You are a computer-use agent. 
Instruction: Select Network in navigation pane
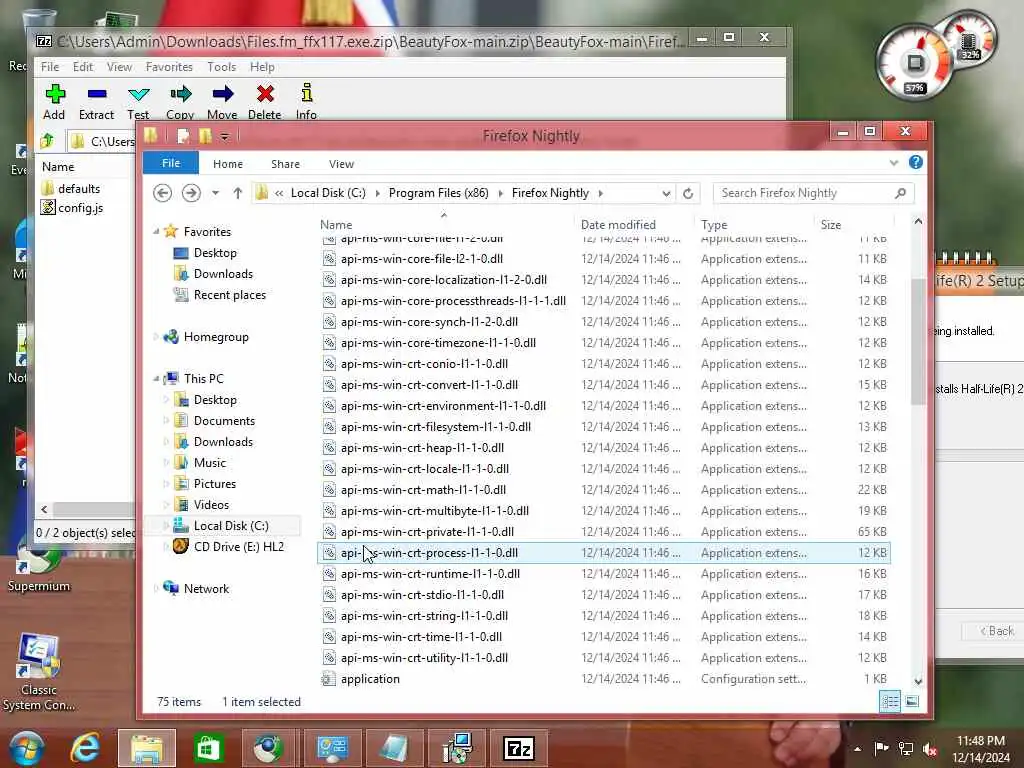(206, 588)
